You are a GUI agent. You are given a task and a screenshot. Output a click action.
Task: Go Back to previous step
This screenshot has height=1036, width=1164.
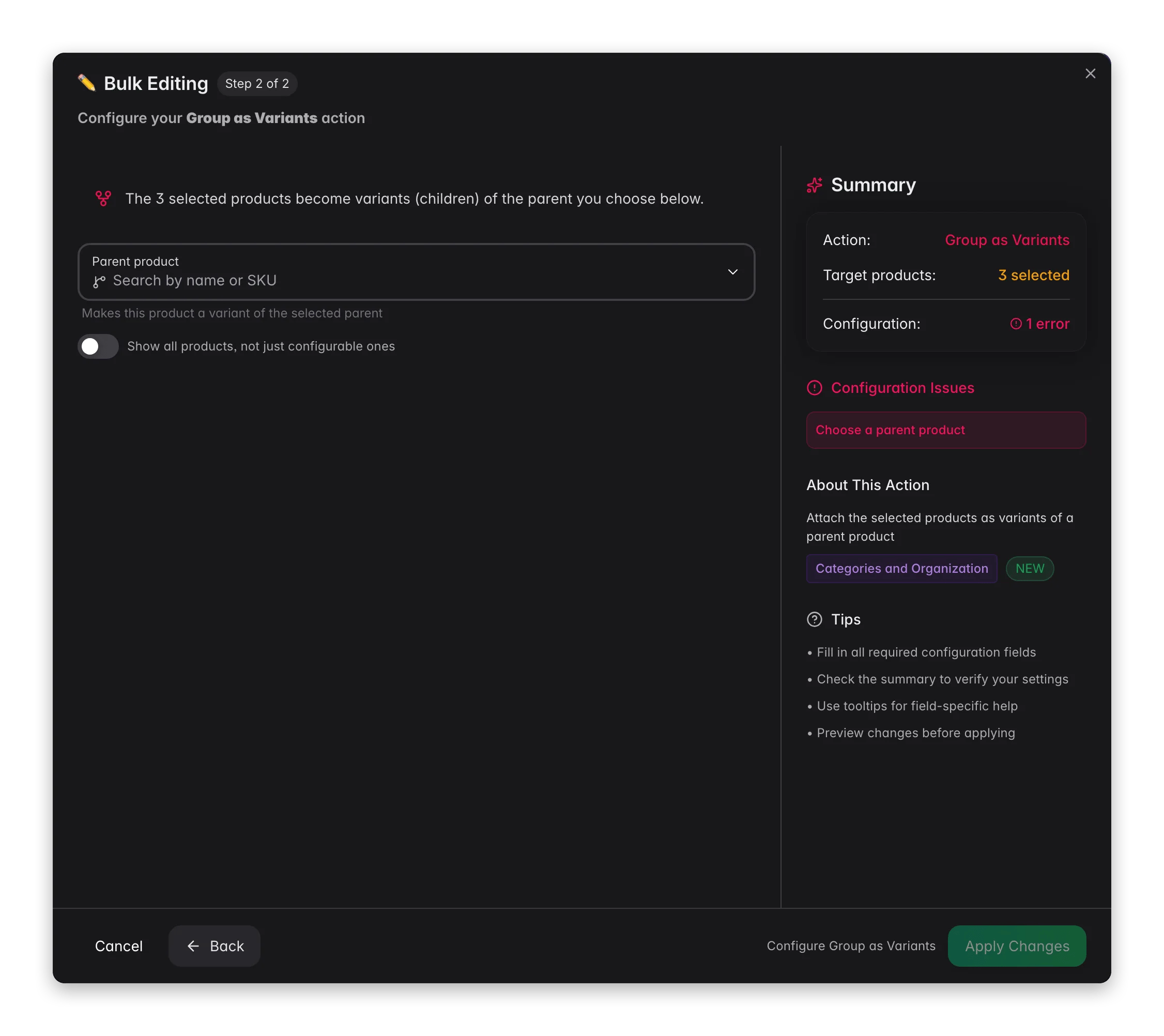pos(214,946)
